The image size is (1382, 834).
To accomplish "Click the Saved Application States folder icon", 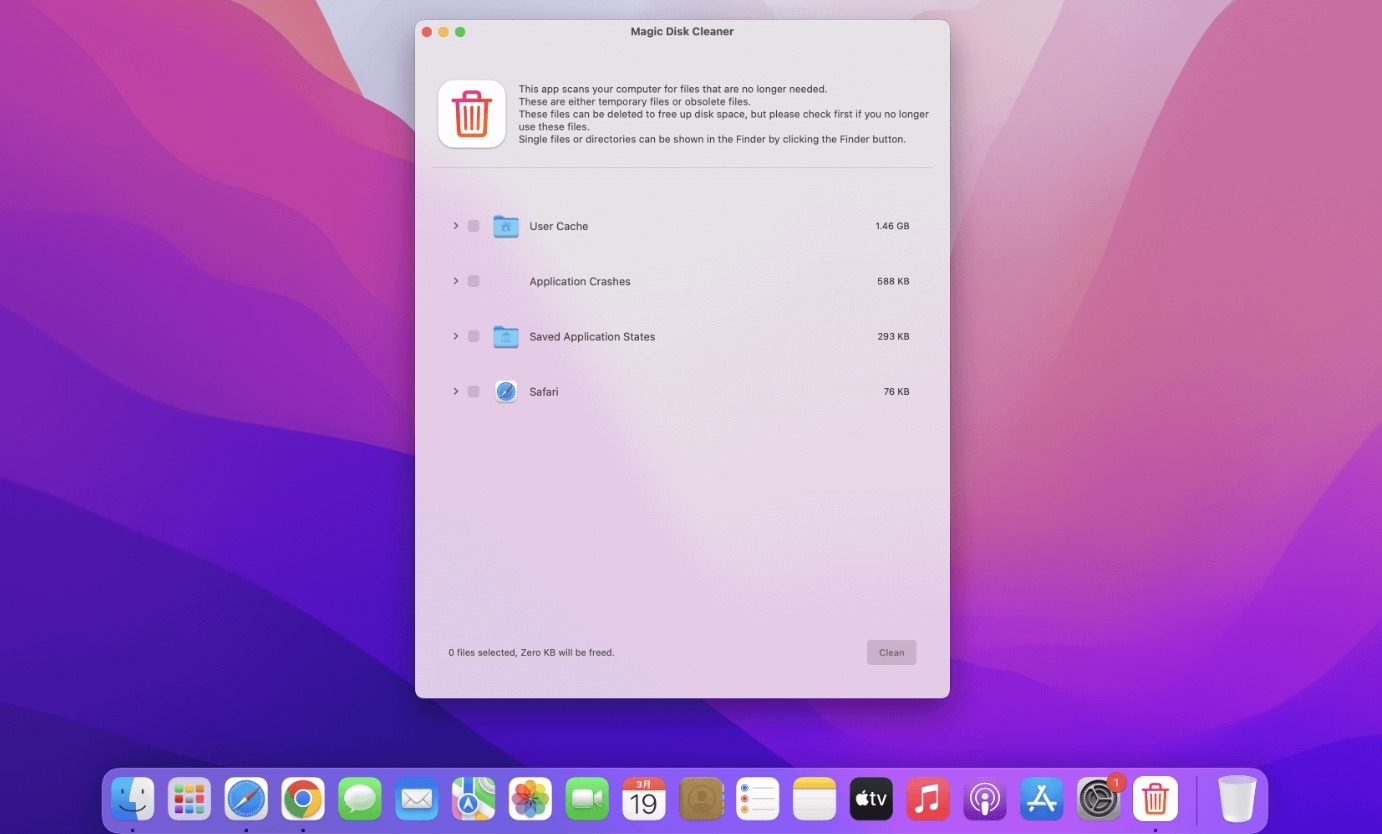I will click(506, 337).
